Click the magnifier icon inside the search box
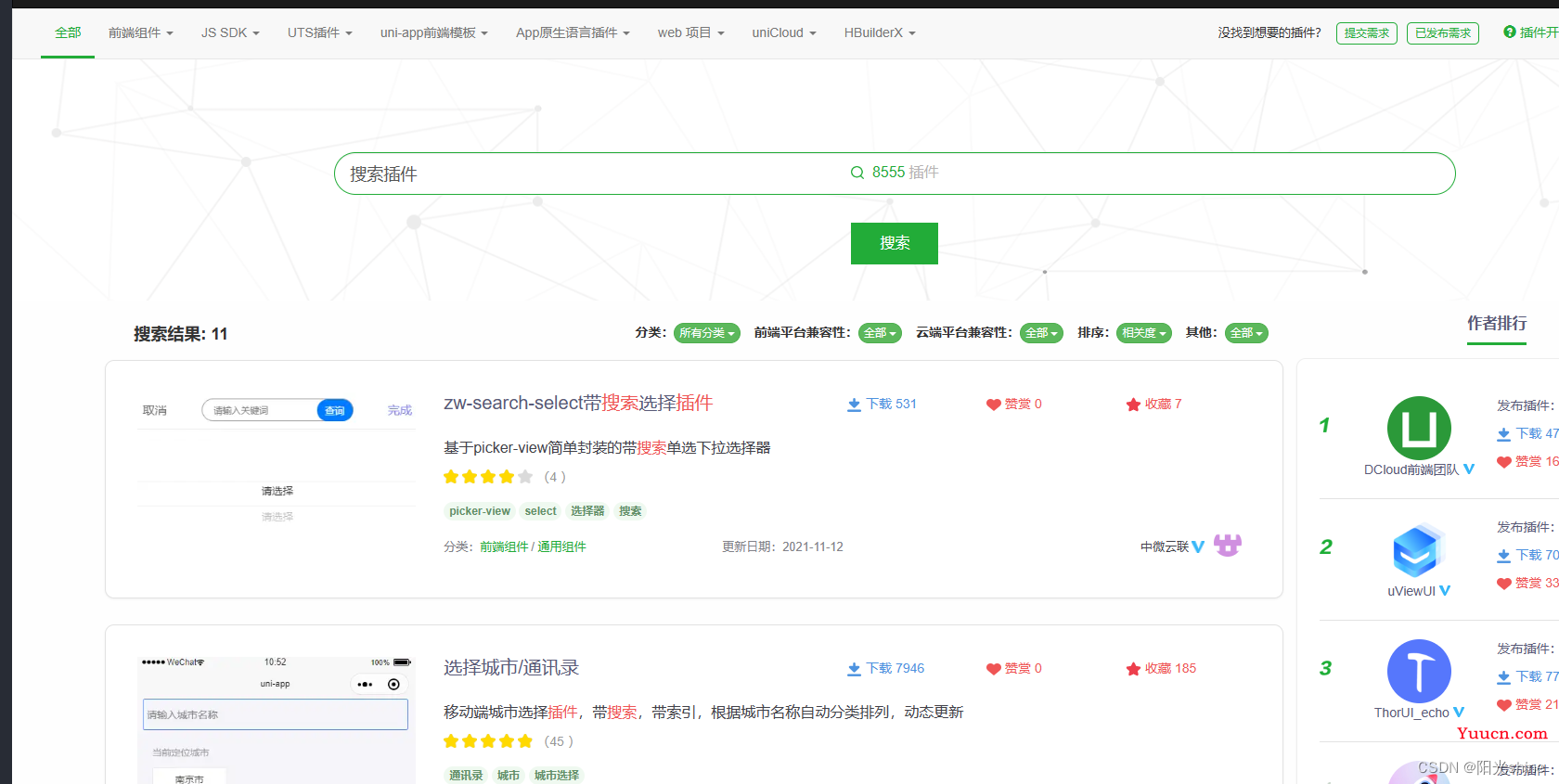 click(x=857, y=173)
